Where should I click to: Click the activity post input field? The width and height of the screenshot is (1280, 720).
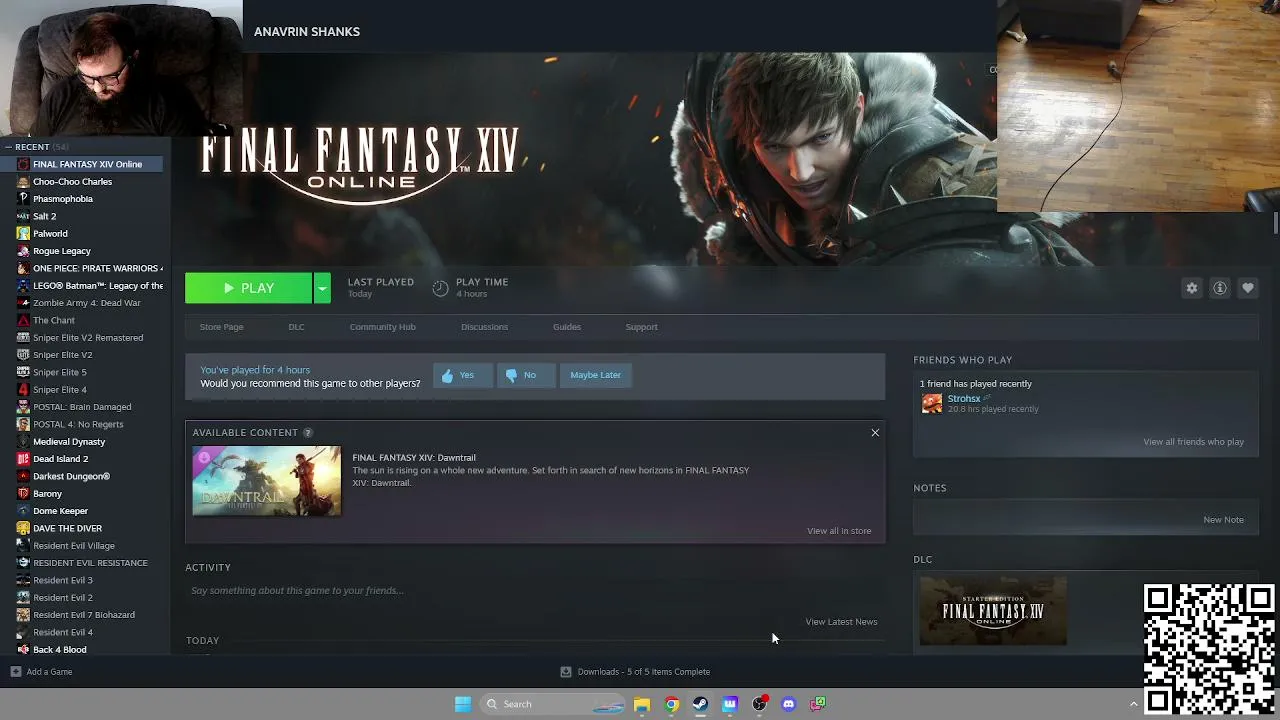tap(535, 591)
